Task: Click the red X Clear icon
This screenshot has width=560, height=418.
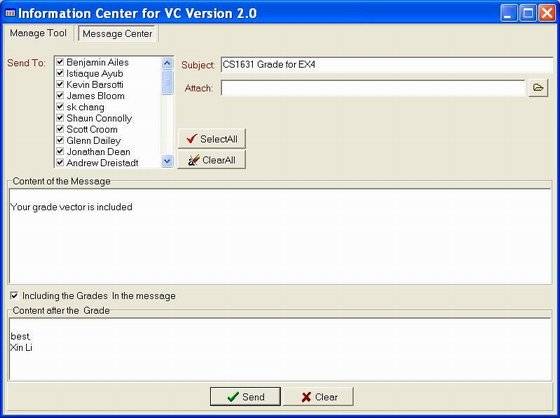Action: [x=306, y=397]
